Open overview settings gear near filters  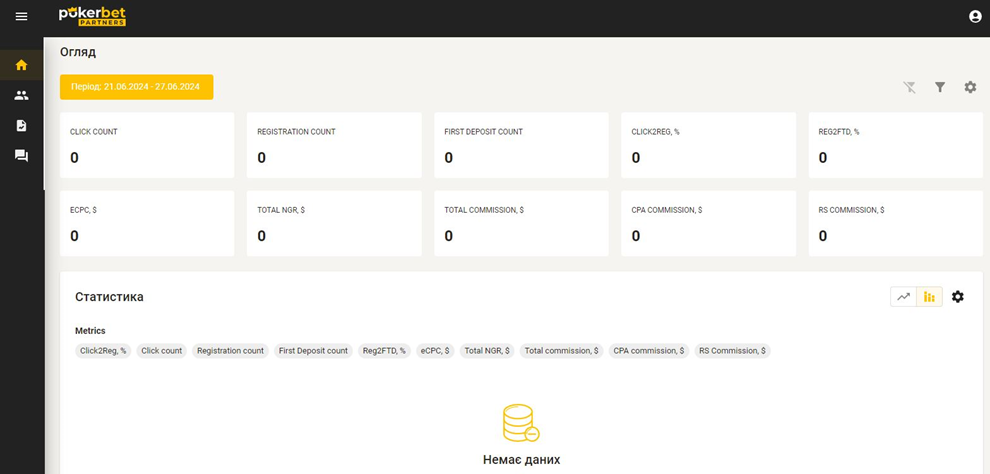tap(970, 87)
